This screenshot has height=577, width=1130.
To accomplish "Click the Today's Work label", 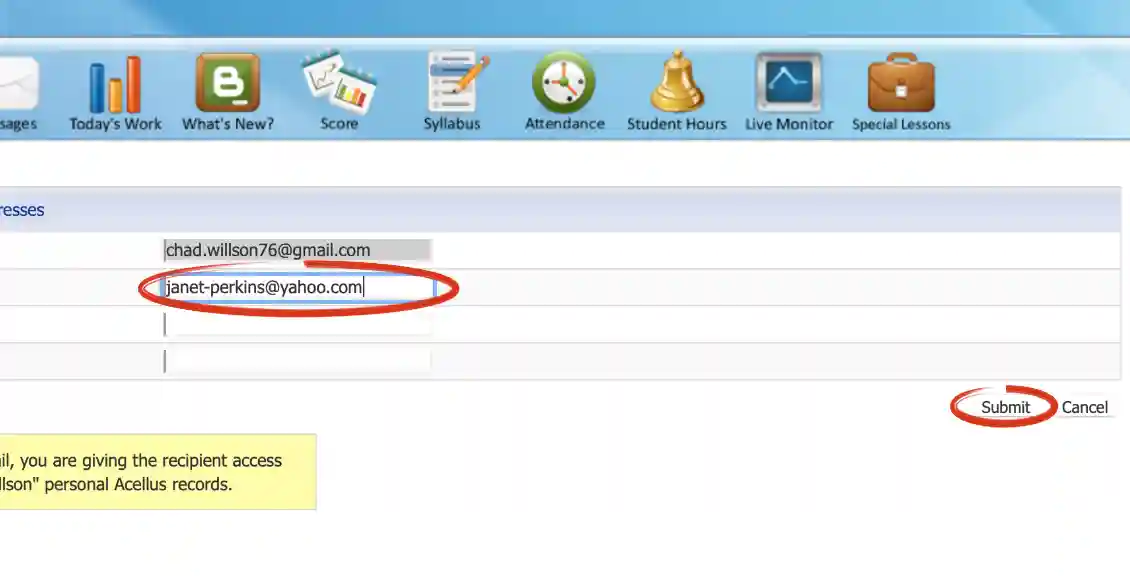I will (115, 124).
